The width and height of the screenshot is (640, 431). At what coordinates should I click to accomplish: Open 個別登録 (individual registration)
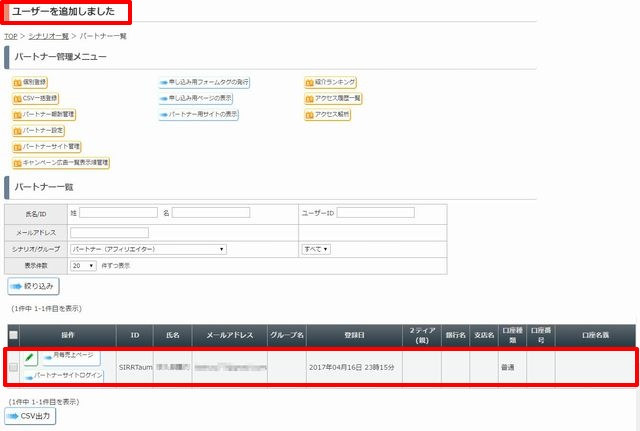click(30, 82)
